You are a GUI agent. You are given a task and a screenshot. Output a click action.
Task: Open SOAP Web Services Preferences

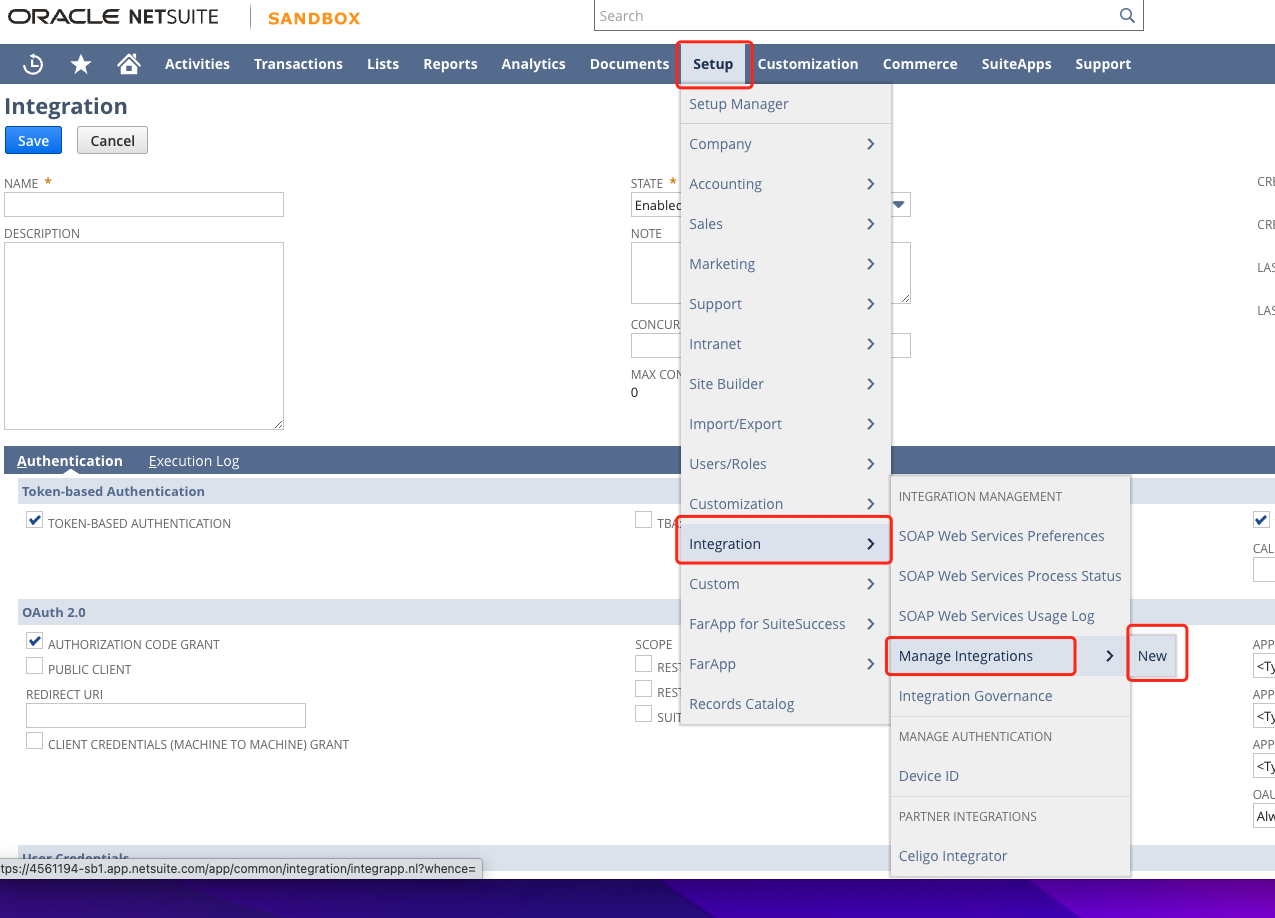pos(1009,536)
